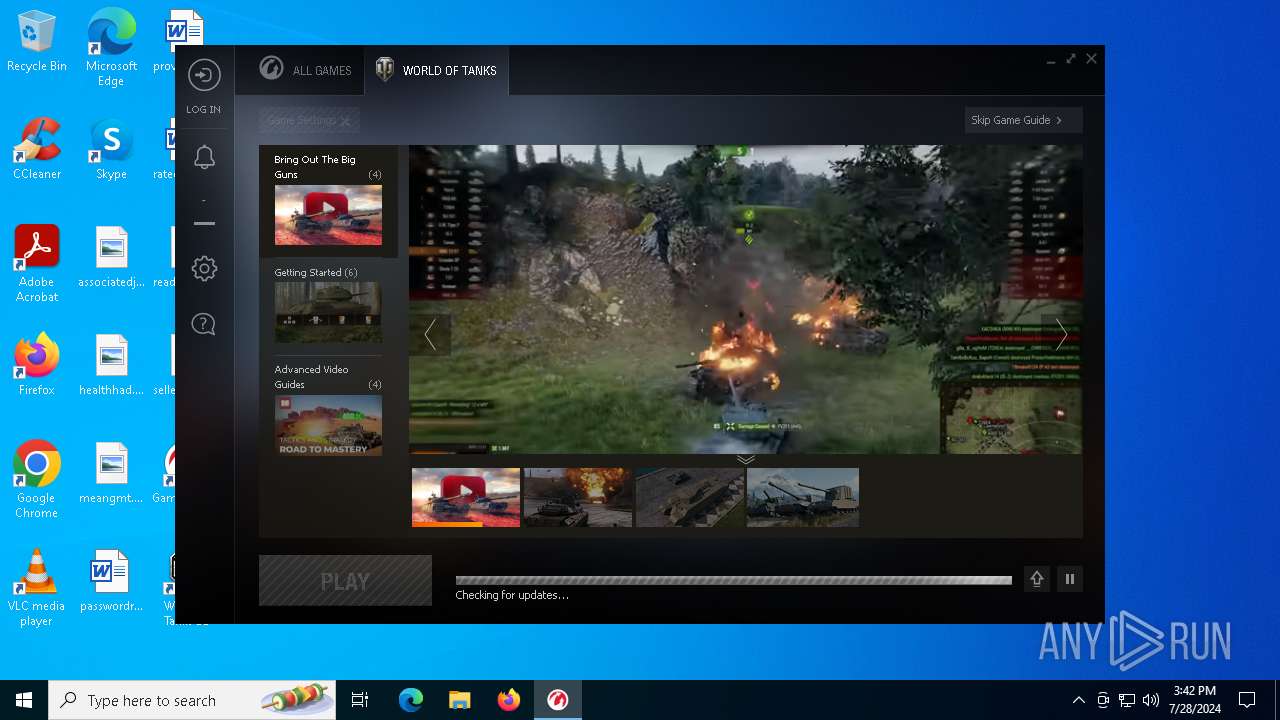Open the Recycle Bin on the desktop

coord(37,42)
